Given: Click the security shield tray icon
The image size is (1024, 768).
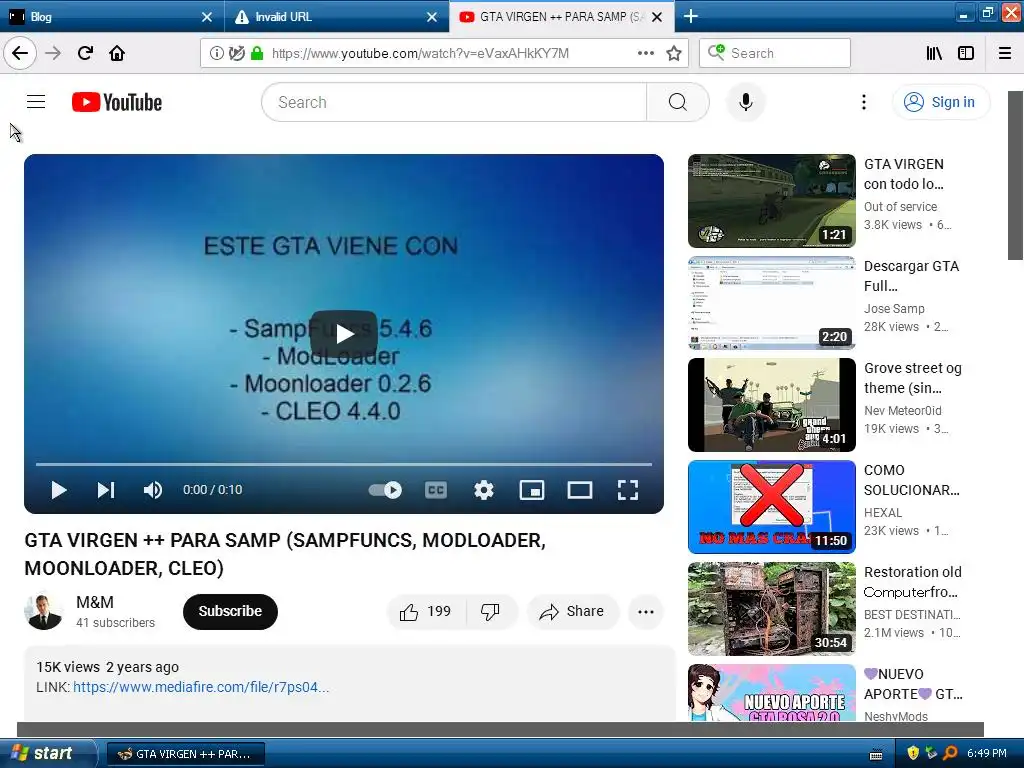Looking at the screenshot, I should (913, 753).
